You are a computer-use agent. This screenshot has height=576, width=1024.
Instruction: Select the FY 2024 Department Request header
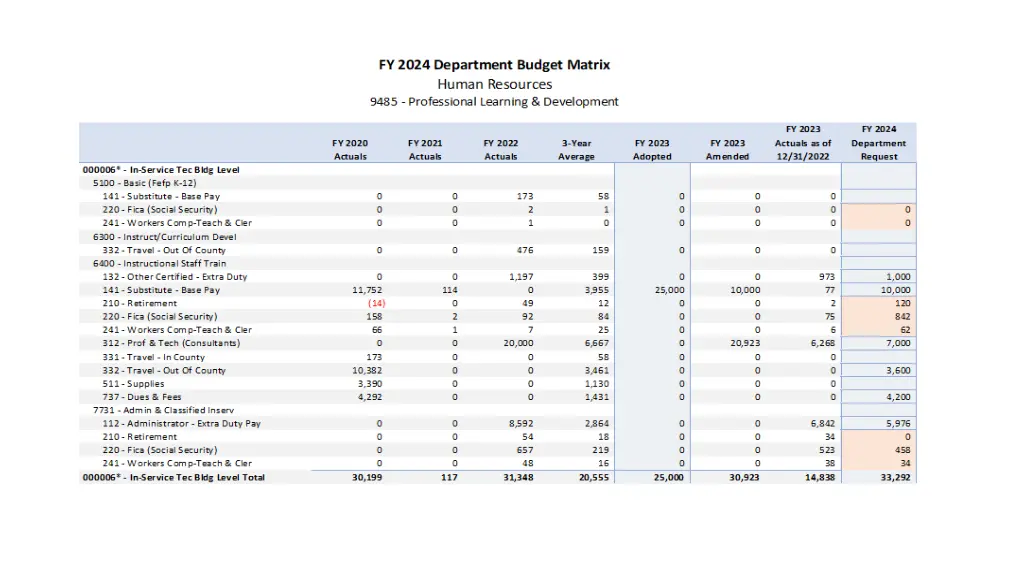(x=879, y=143)
